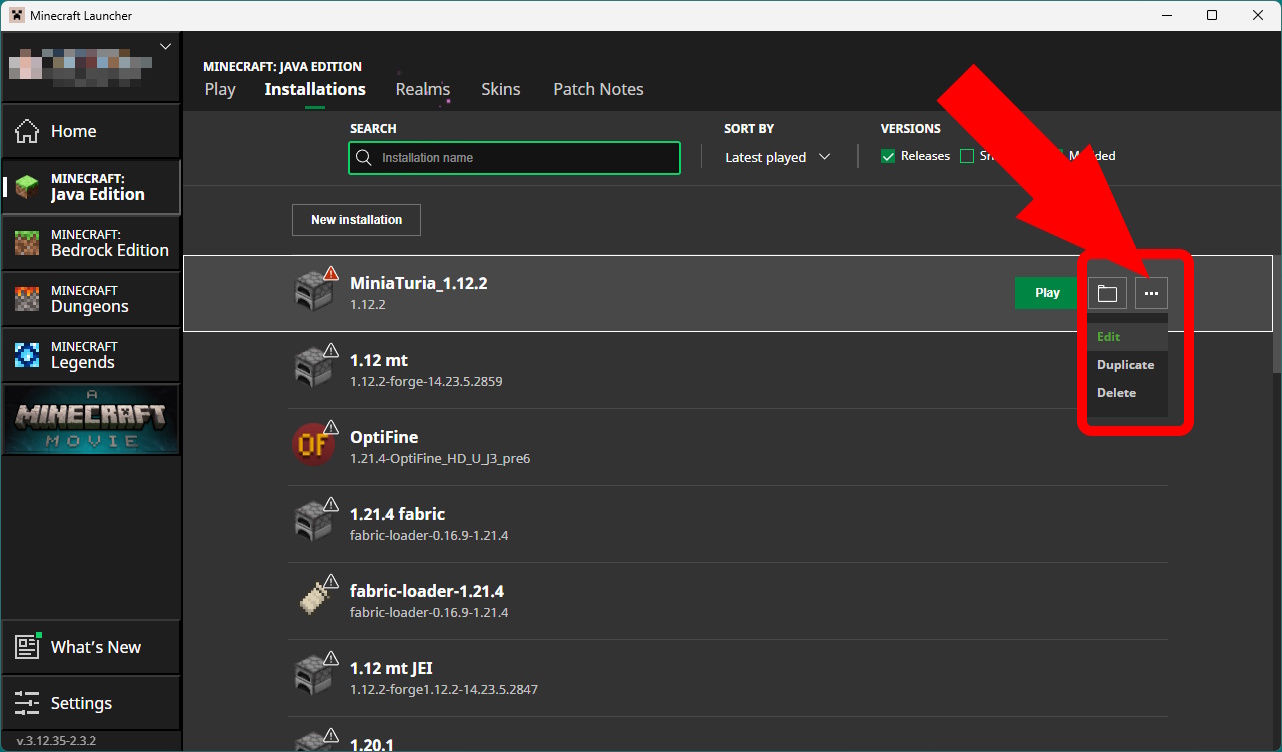1282x752 pixels.
Task: Select the 1.12 mt installation name
Action: click(378, 360)
